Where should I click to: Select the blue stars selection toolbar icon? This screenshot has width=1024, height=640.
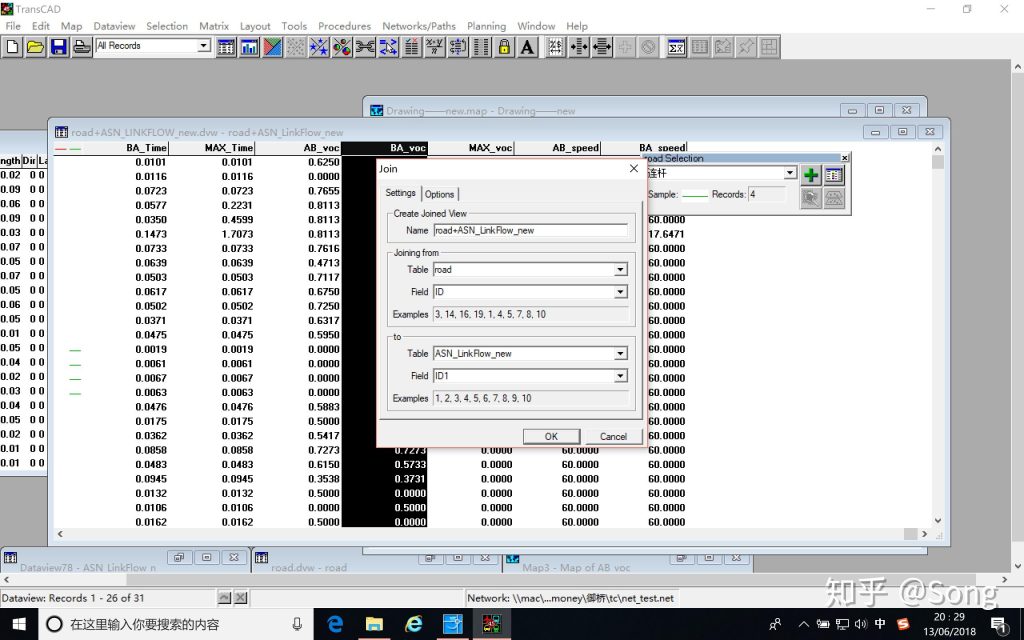coord(319,47)
